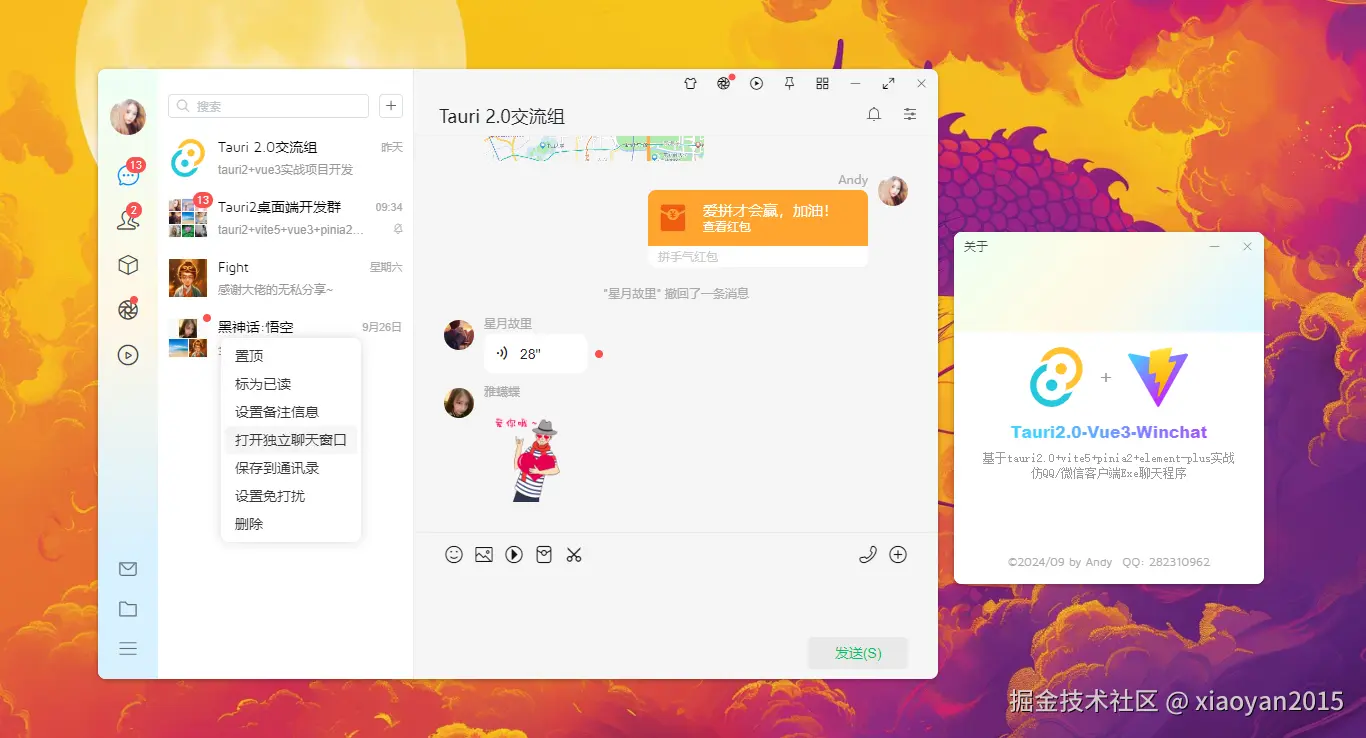
Task: Open the emoji picker in chat input
Action: pos(453,554)
